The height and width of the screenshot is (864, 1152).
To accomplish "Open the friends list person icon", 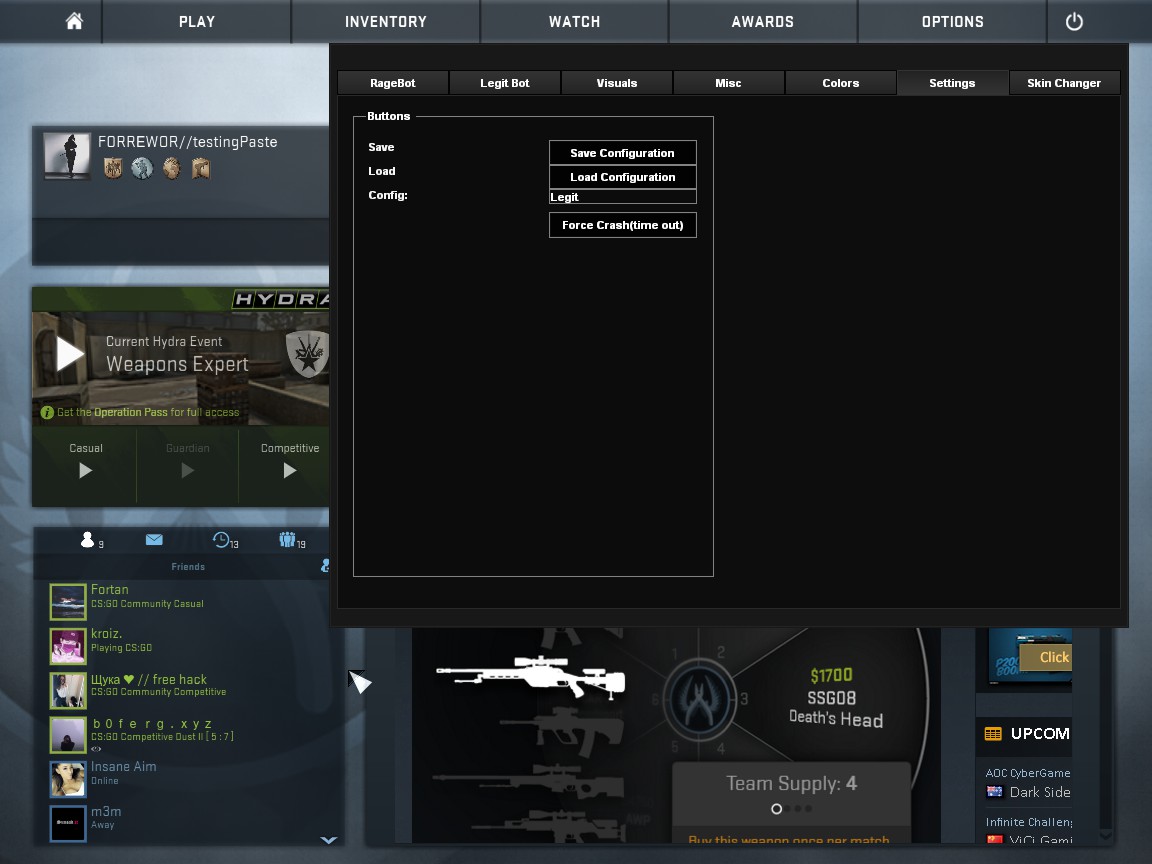I will [x=87, y=540].
